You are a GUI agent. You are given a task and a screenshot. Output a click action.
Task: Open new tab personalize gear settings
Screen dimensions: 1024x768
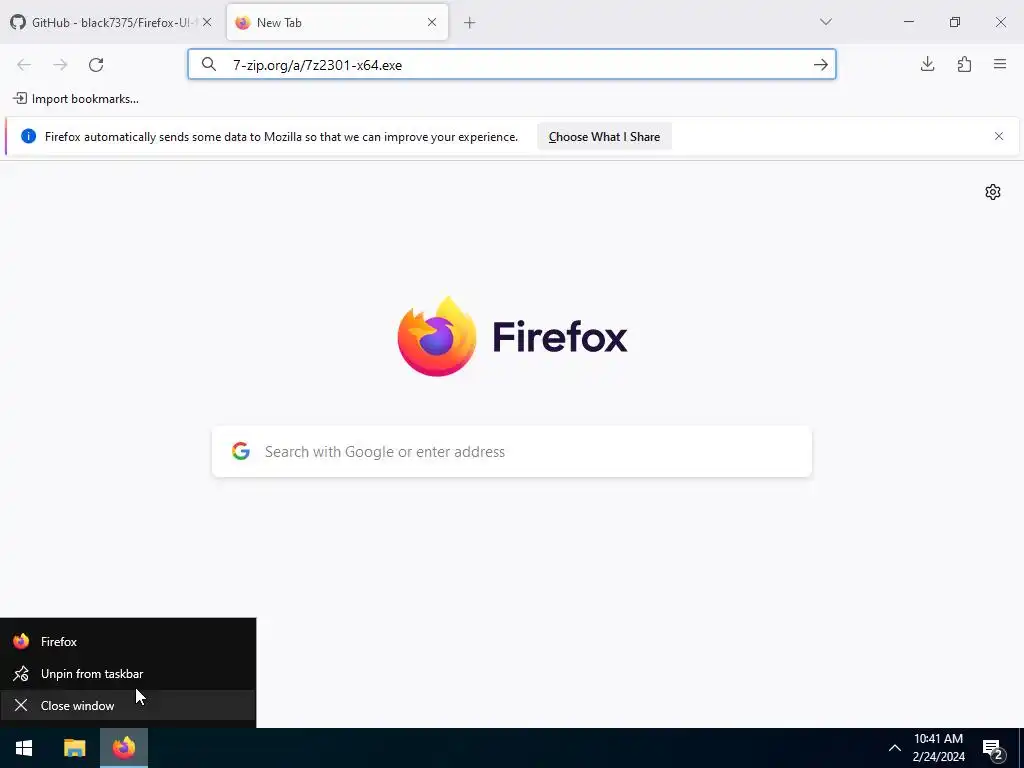[x=993, y=191]
